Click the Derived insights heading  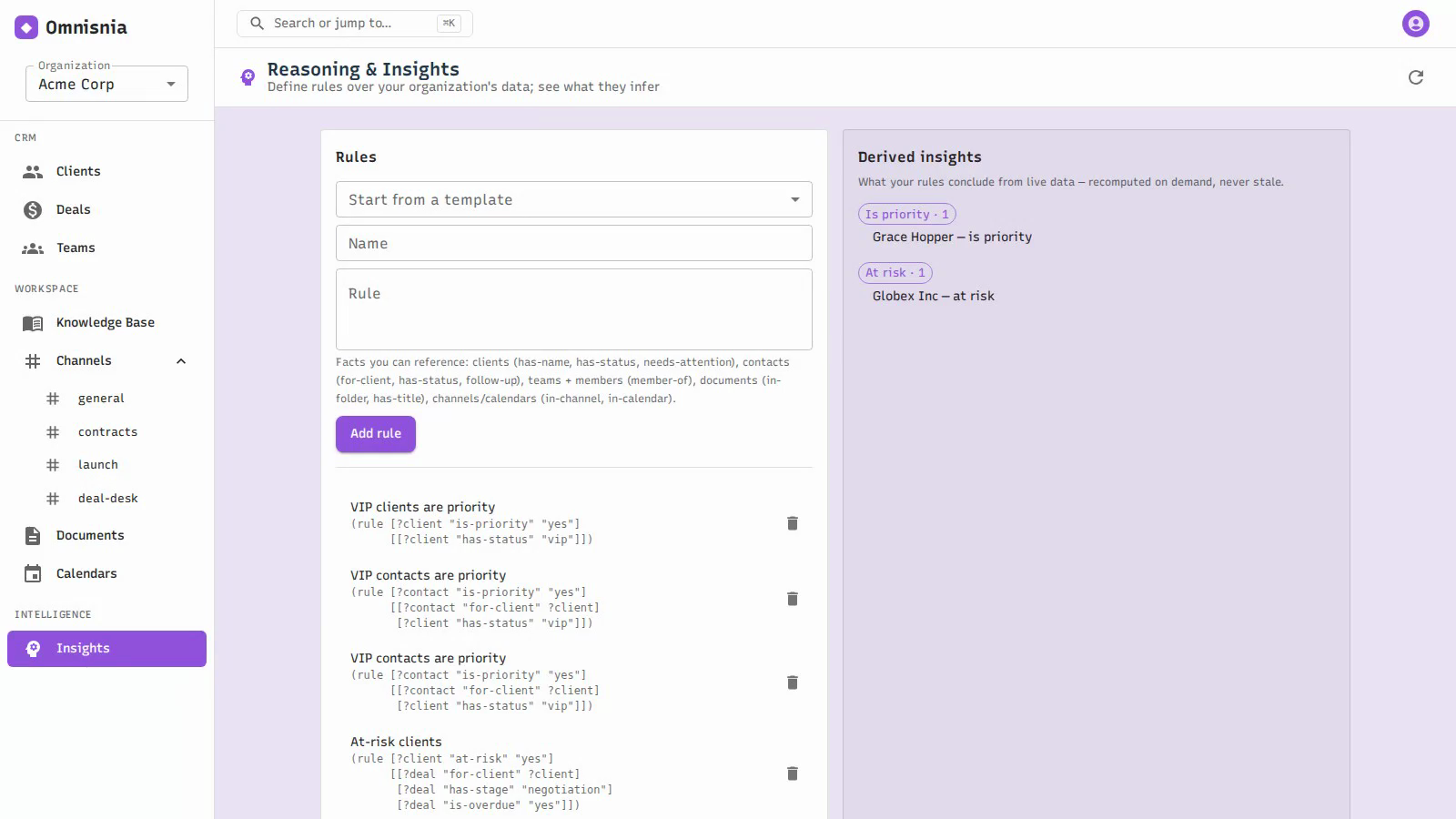919,157
